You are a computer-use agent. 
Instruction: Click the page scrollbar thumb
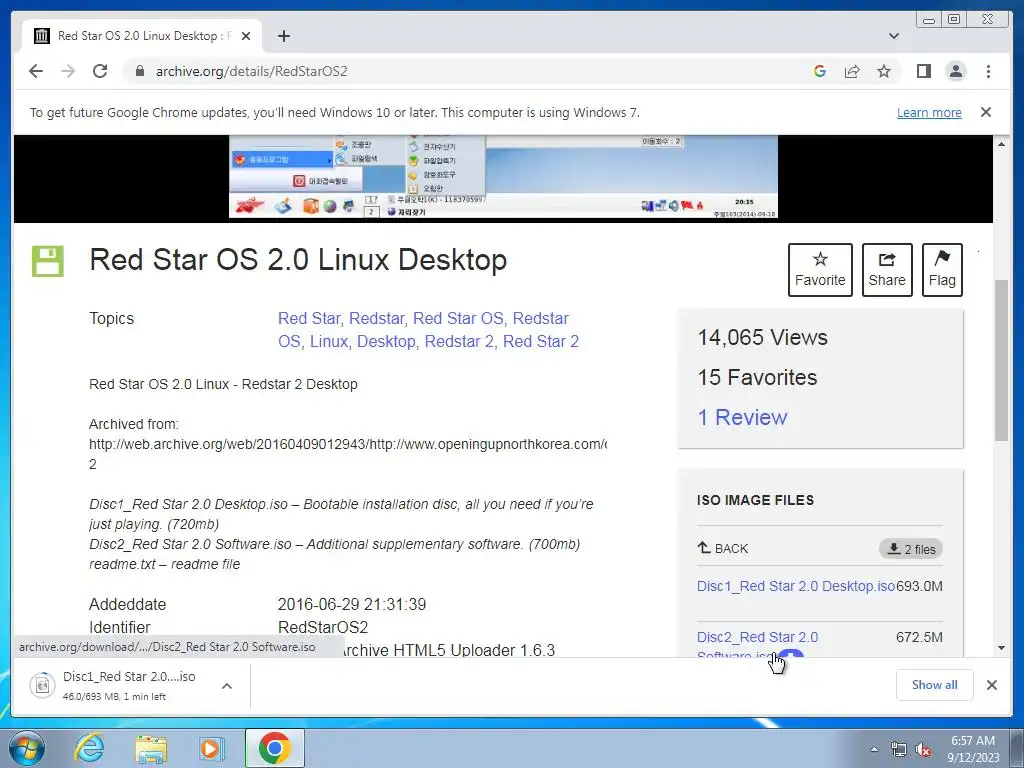(x=1001, y=359)
